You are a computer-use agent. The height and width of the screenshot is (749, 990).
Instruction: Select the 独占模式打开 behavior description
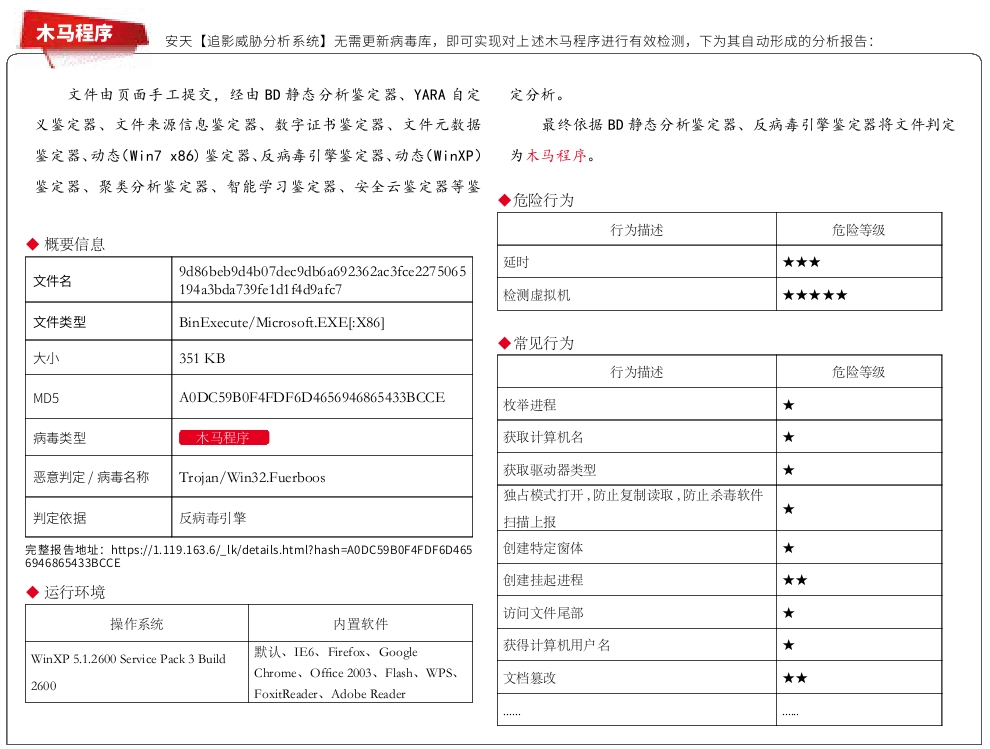point(633,508)
